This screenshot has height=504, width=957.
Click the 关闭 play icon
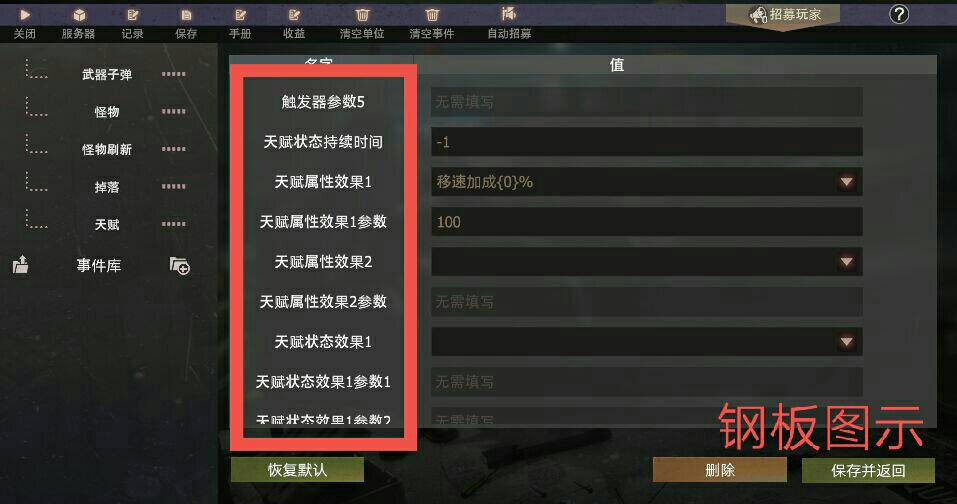click(24, 15)
